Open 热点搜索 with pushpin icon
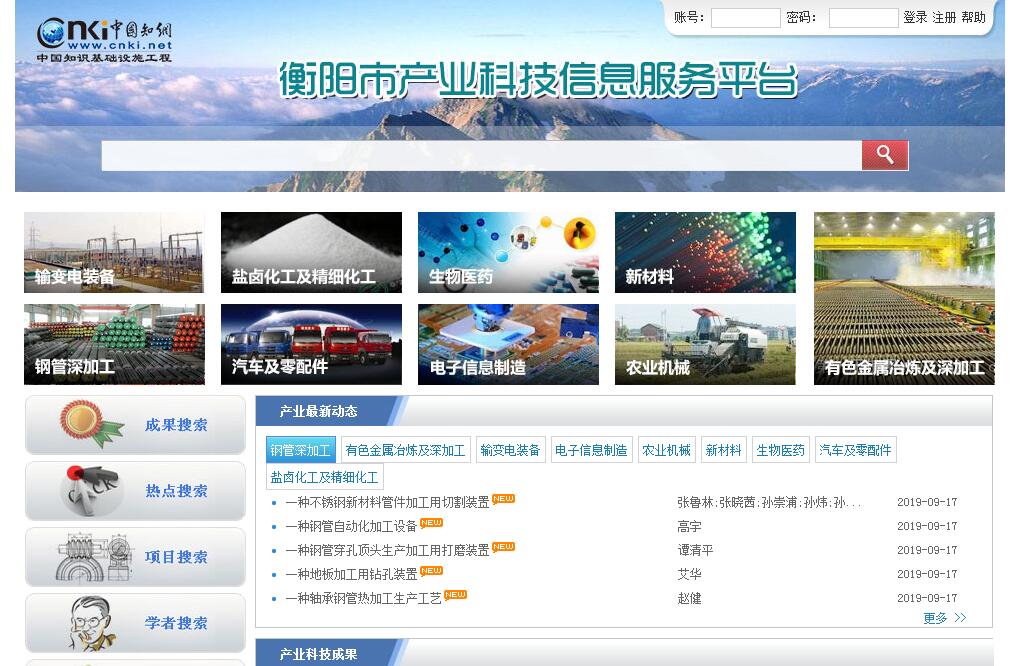 135,491
